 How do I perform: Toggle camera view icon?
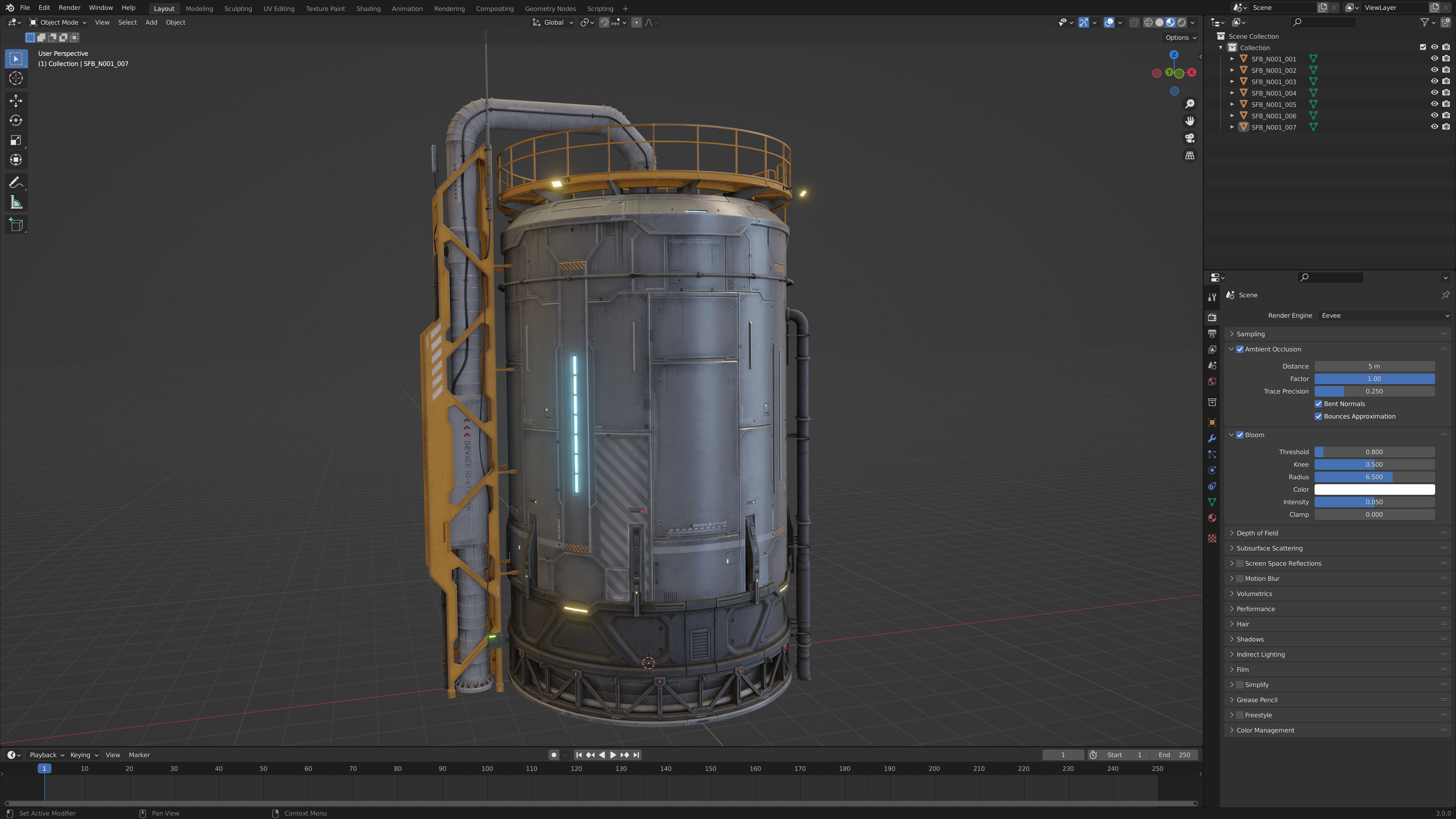point(1190,138)
